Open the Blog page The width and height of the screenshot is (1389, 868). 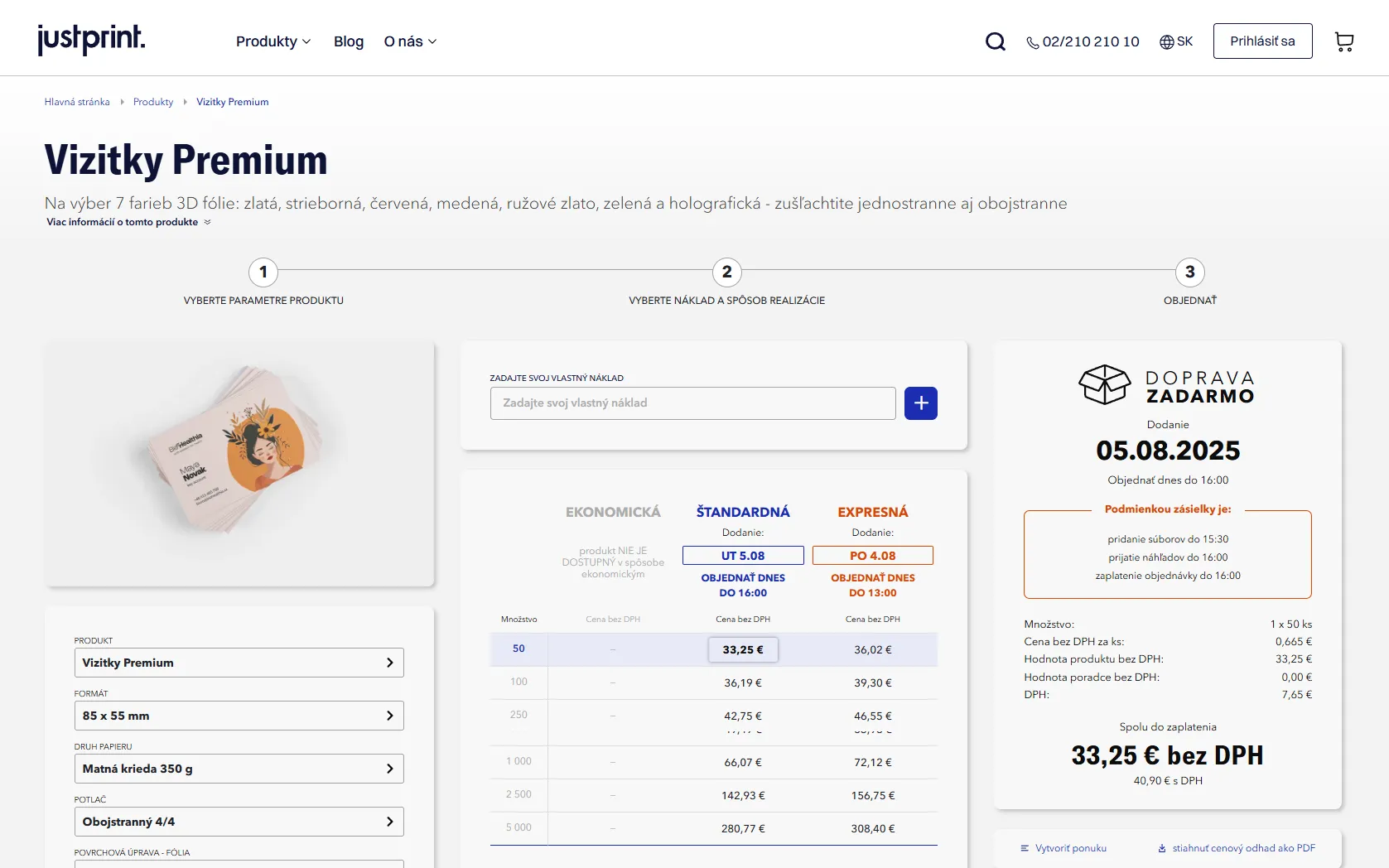(349, 41)
